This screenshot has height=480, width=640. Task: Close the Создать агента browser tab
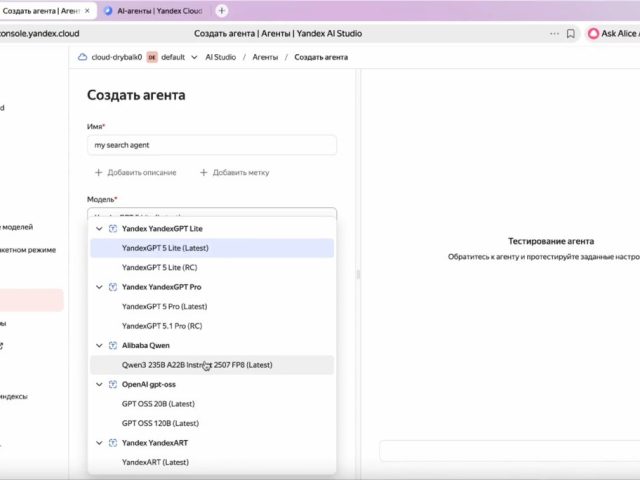pyautogui.click(x=87, y=11)
